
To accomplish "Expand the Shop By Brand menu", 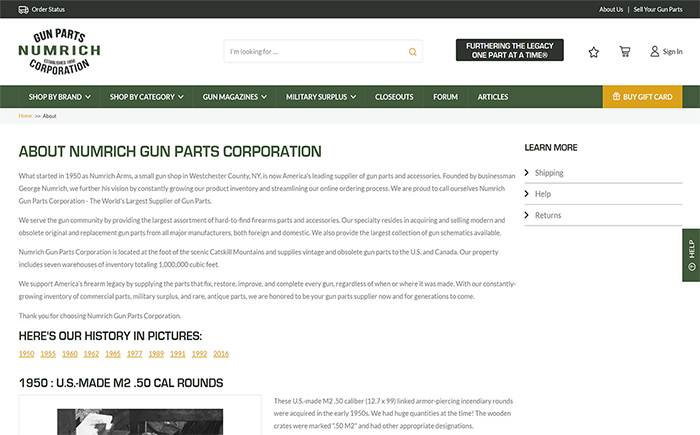I will (60, 97).
